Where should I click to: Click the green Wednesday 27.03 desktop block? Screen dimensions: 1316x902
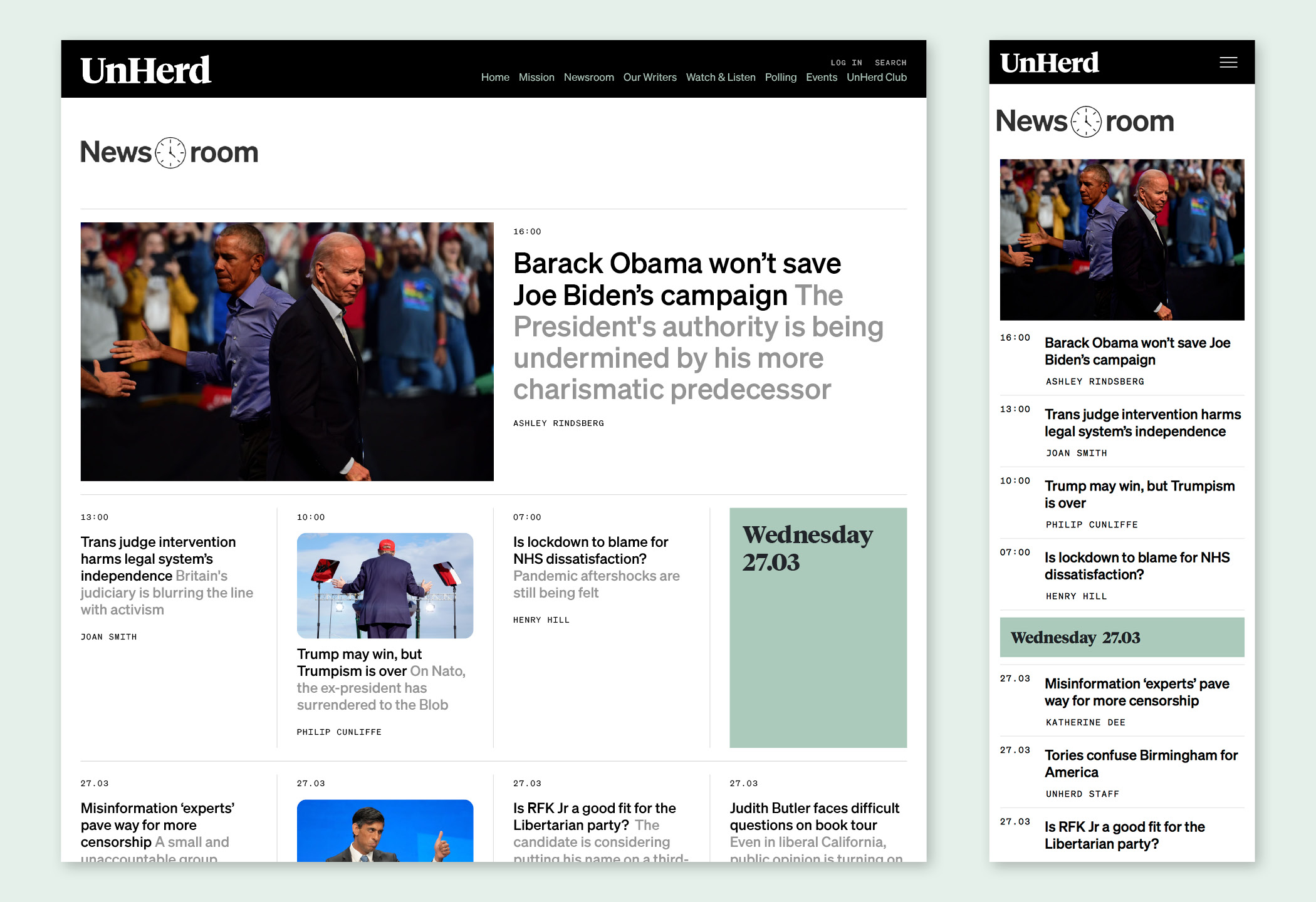point(818,627)
